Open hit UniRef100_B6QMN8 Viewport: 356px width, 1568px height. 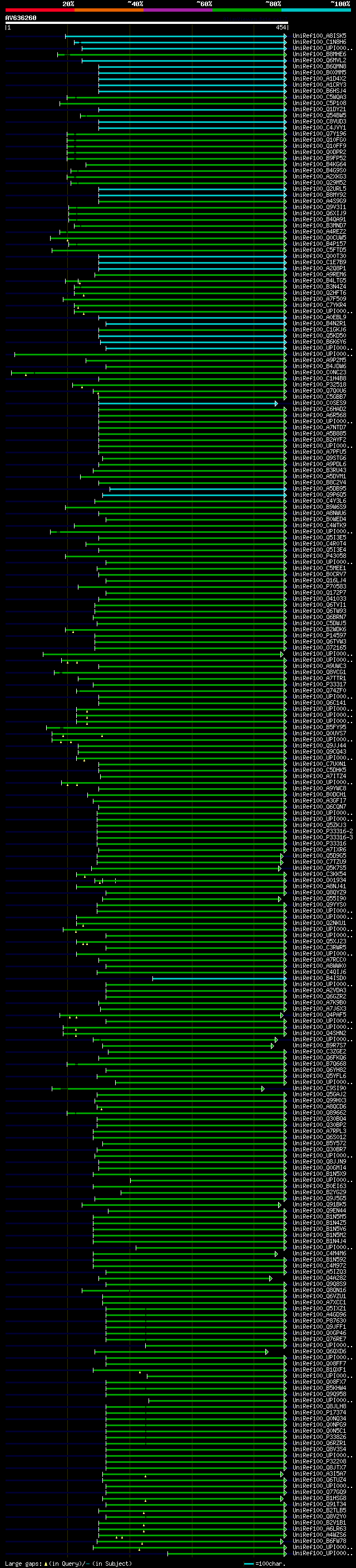click(319, 66)
